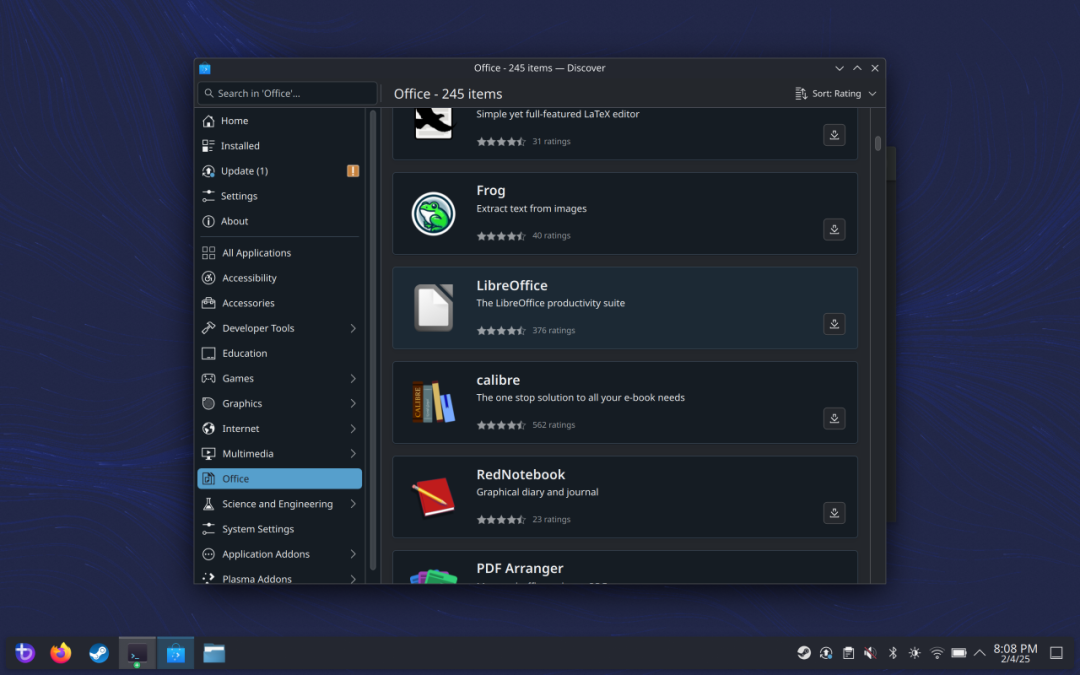The image size is (1080, 675).
Task: Click the show desktop button
Action: point(1056,652)
